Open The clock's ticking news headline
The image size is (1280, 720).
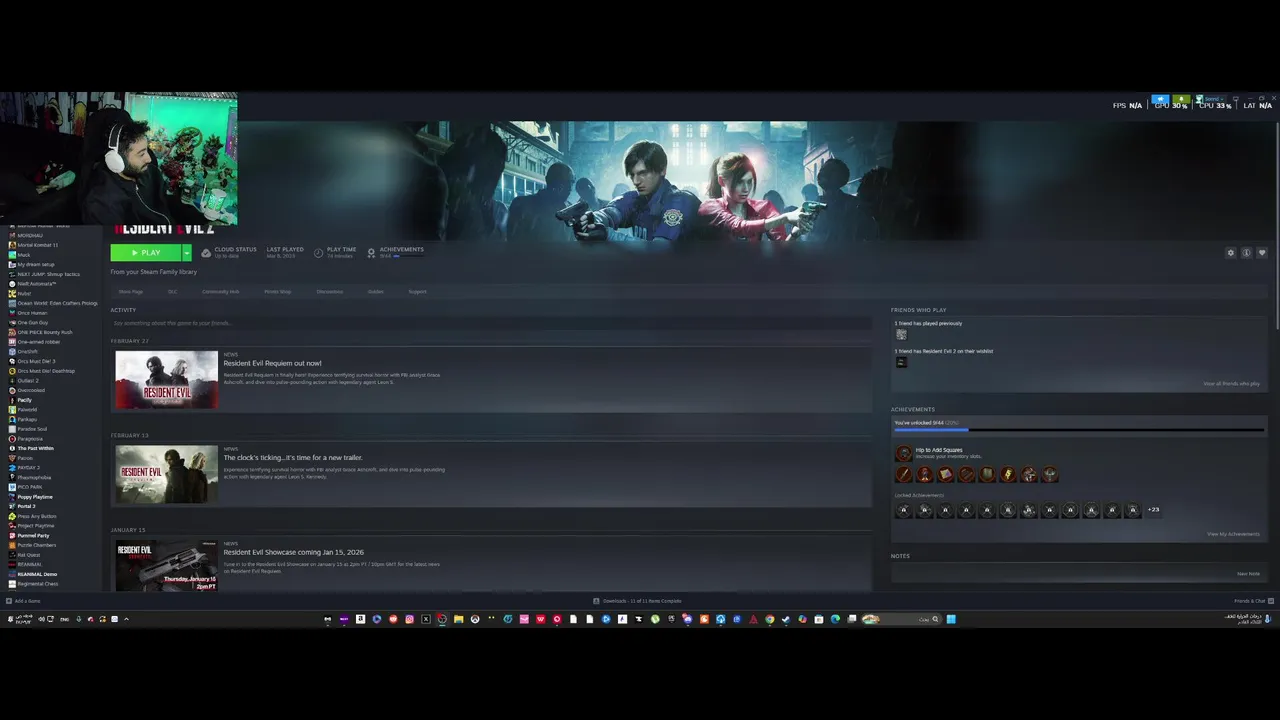[293, 458]
